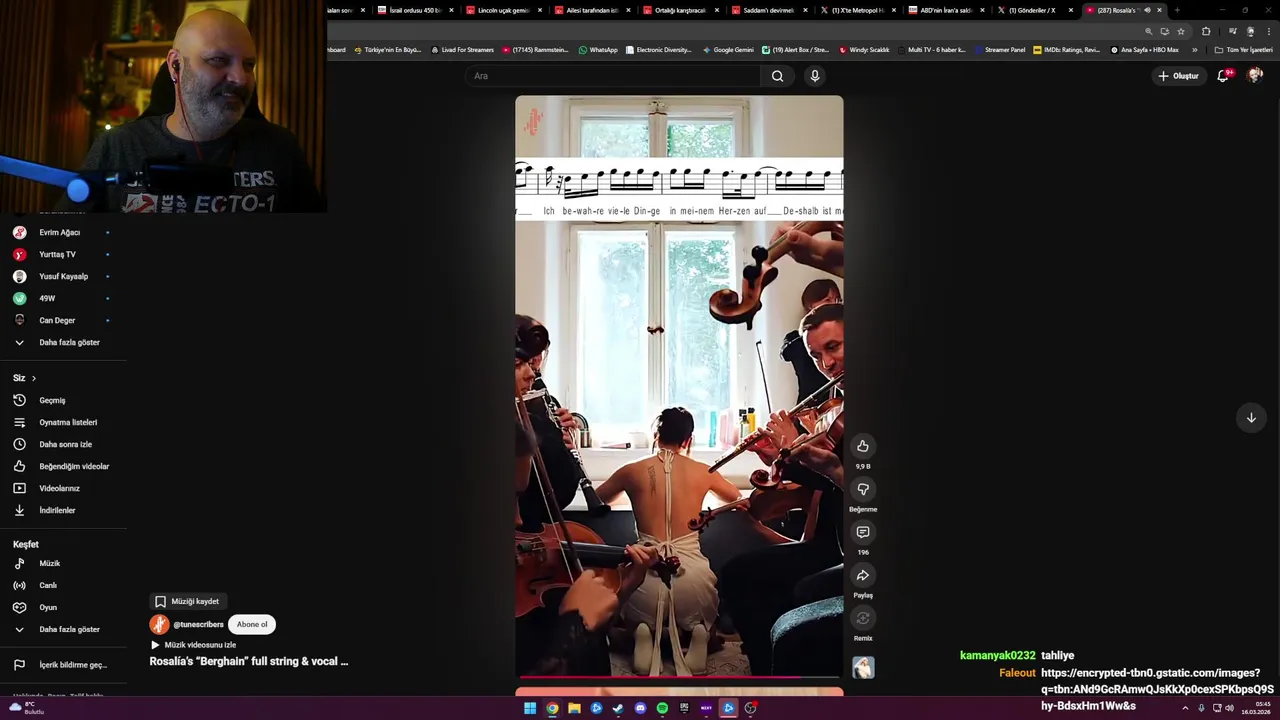
Task: Open Can Deger subscription channel
Action: (x=63, y=320)
